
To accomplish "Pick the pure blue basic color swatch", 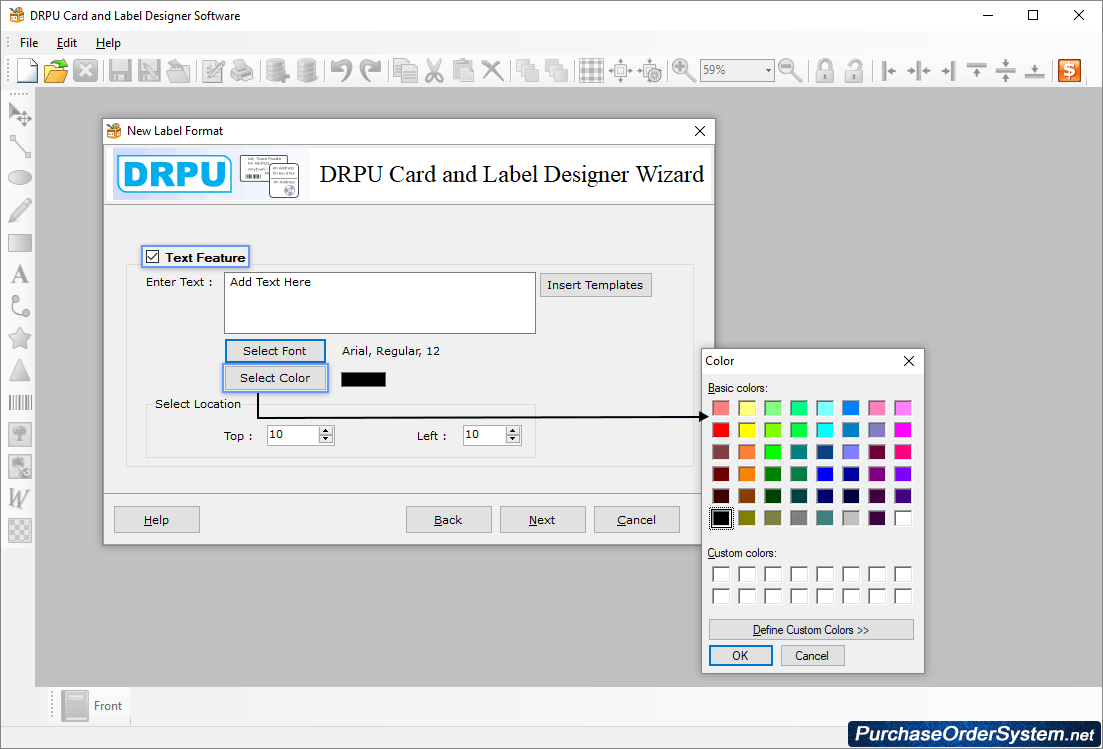I will point(824,474).
